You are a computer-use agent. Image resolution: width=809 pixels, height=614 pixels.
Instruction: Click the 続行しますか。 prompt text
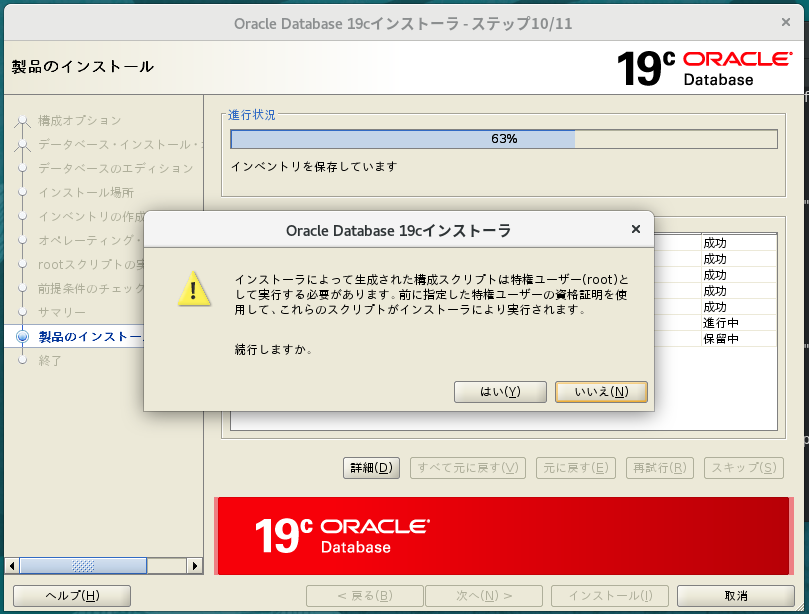(274, 349)
